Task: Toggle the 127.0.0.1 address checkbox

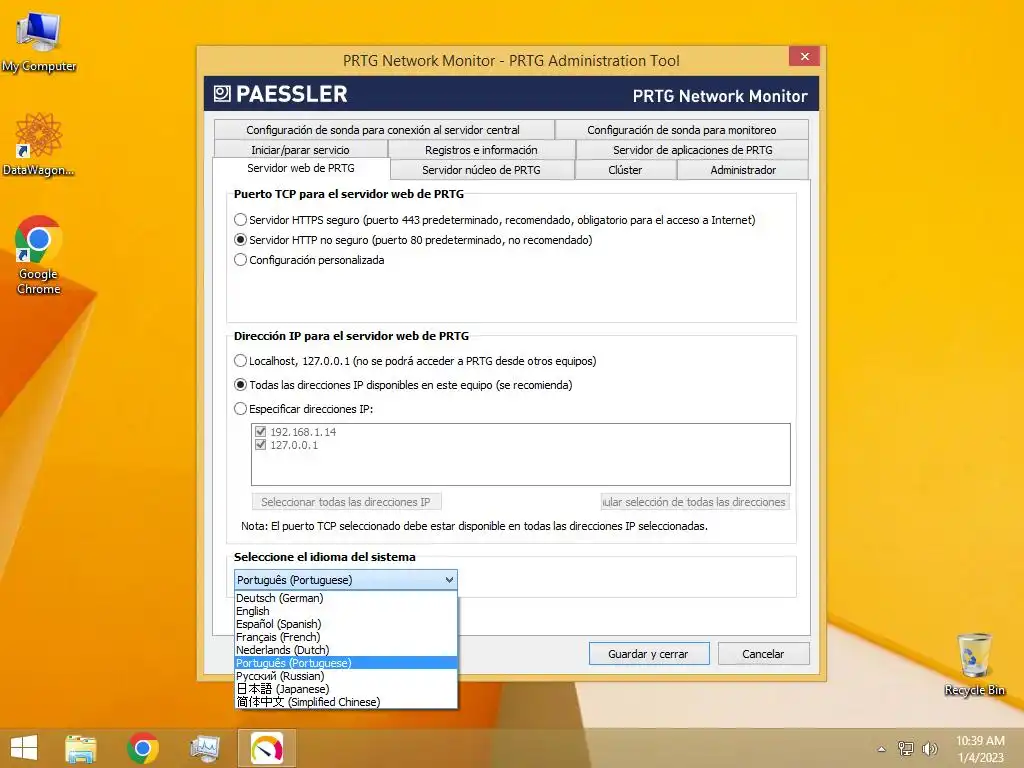Action: pos(261,445)
